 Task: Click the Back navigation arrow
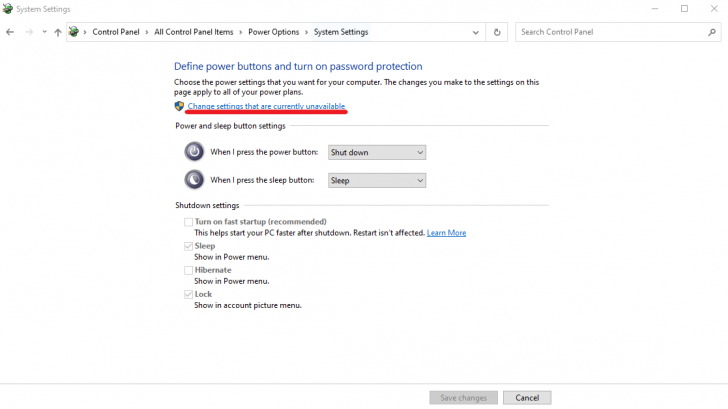tap(10, 32)
